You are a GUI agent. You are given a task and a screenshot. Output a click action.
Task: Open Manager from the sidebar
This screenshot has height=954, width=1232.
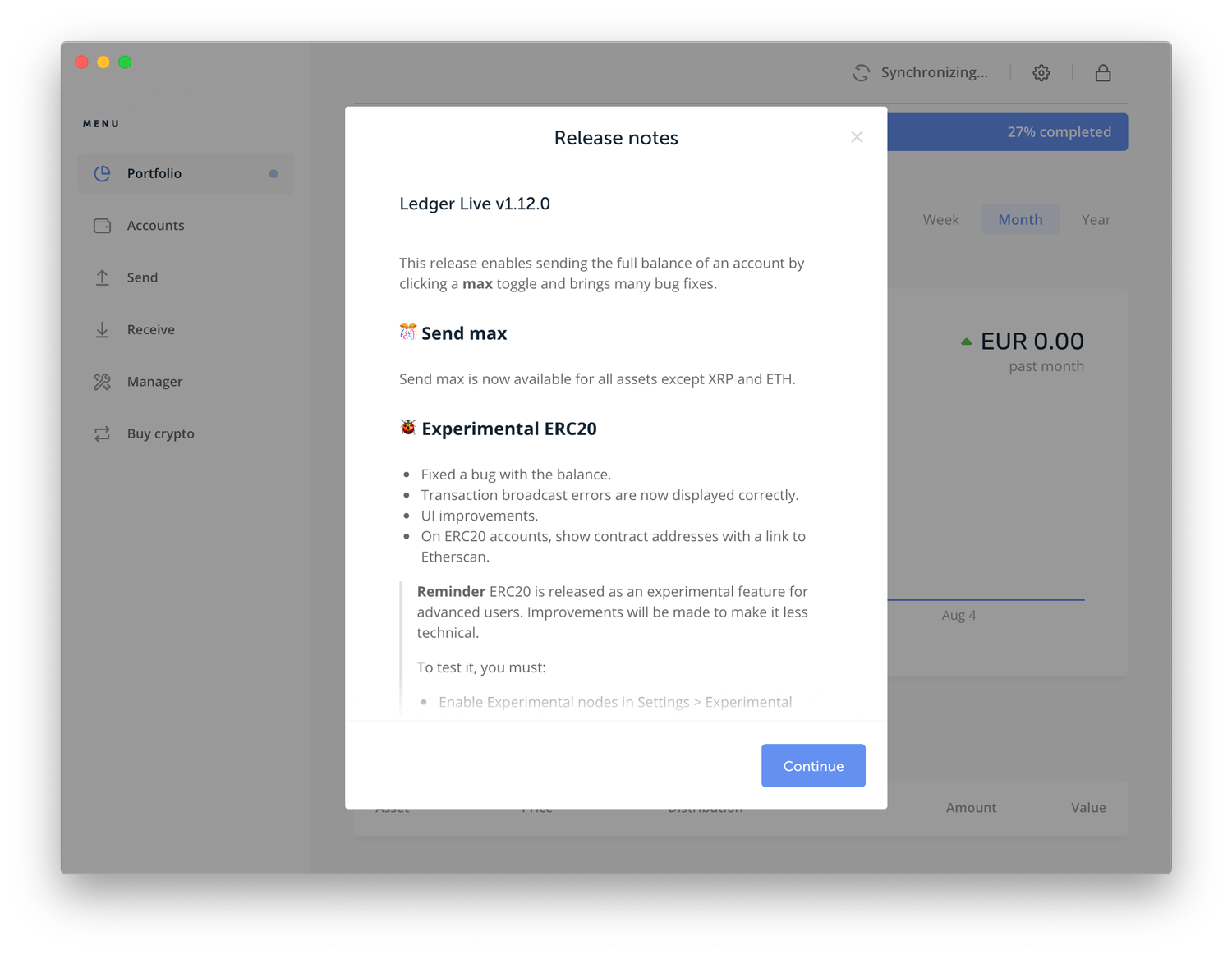coord(186,382)
